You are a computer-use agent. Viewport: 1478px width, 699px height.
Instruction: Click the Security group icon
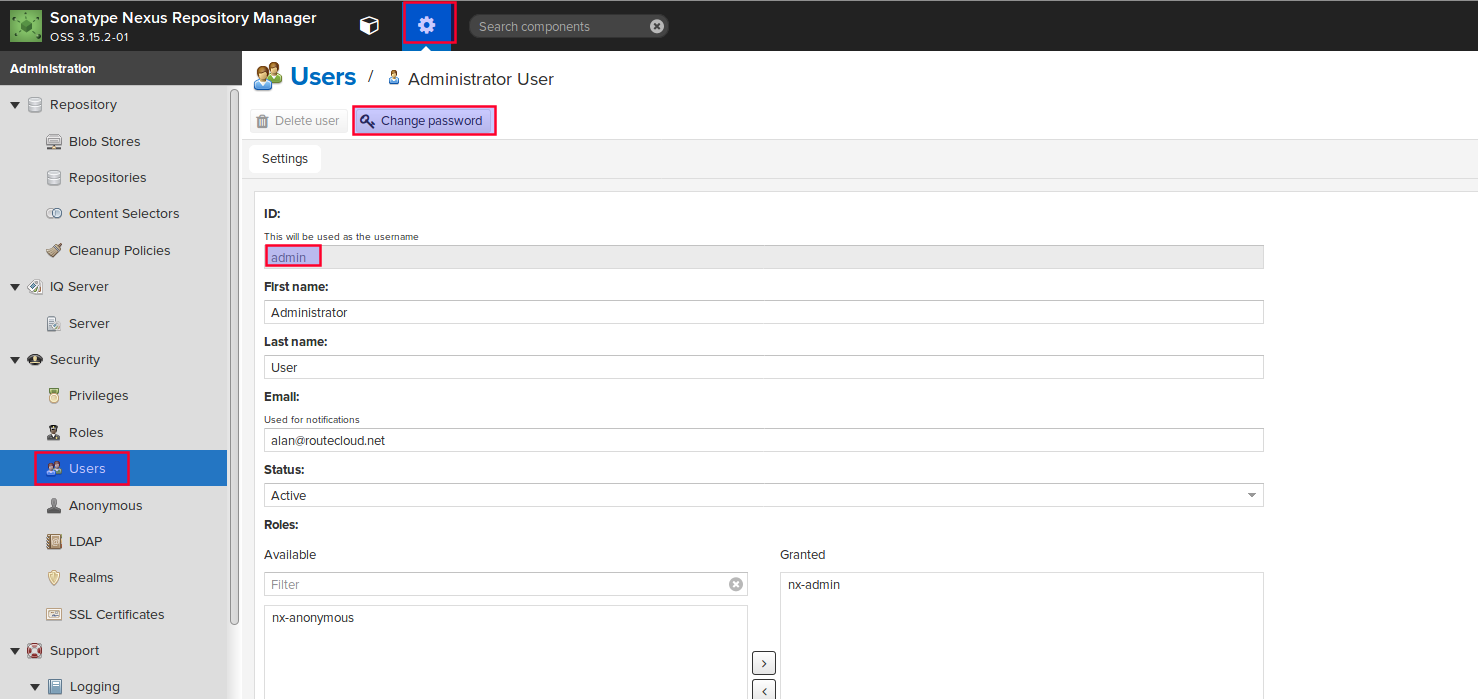click(35, 360)
